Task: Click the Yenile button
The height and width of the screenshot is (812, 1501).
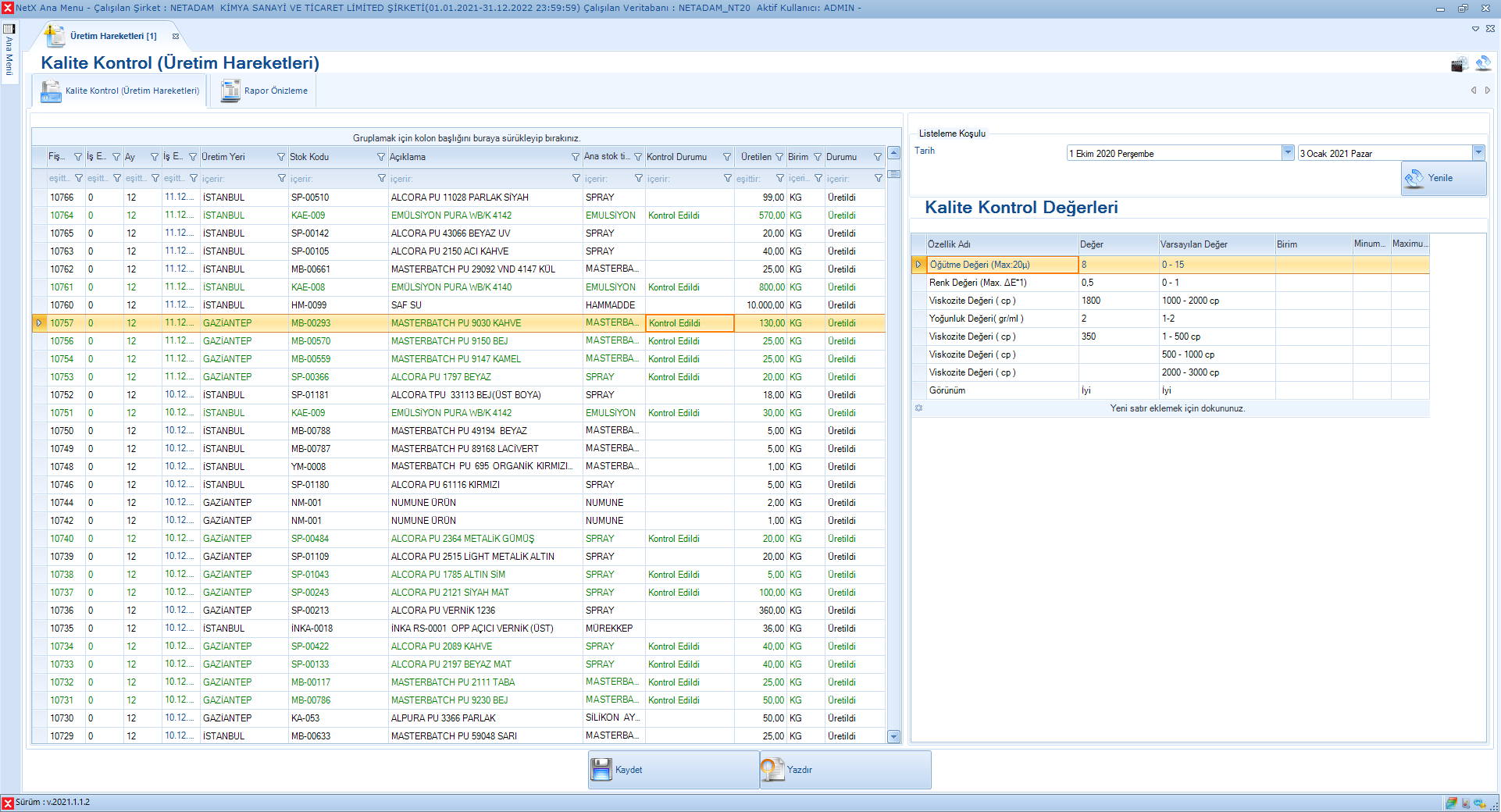Action: click(x=1442, y=178)
